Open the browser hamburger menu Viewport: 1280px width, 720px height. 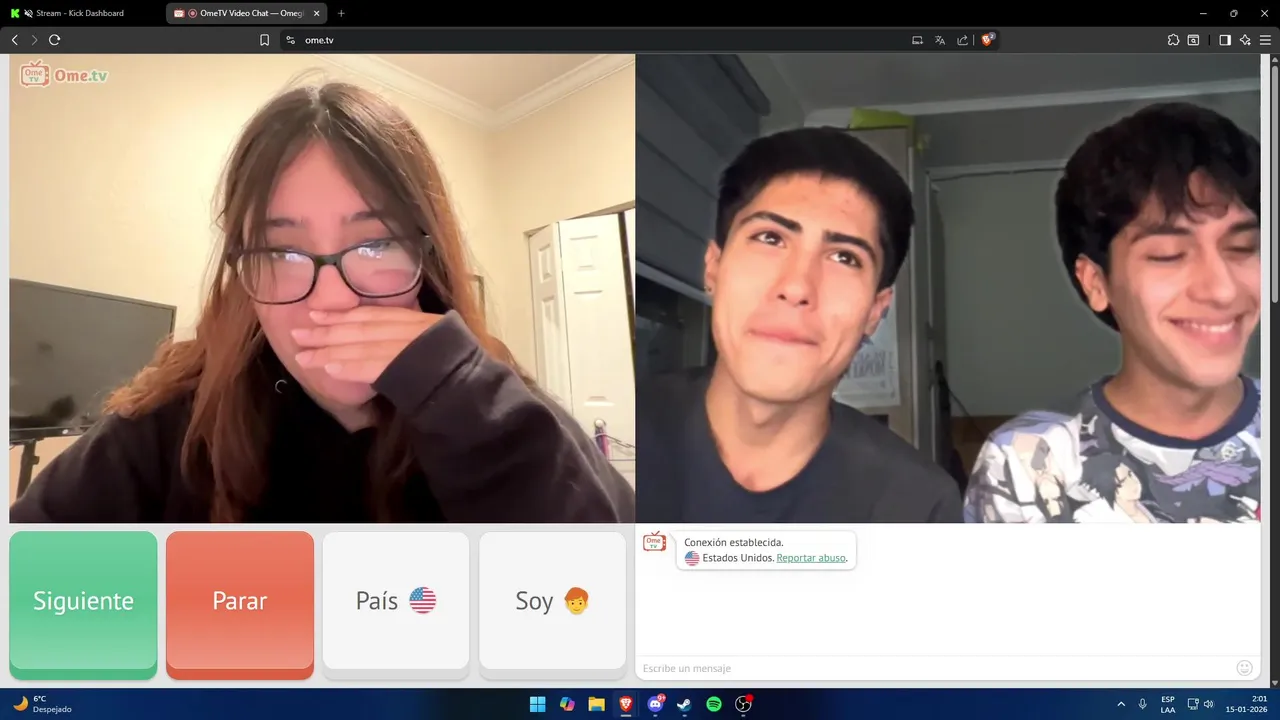1266,40
